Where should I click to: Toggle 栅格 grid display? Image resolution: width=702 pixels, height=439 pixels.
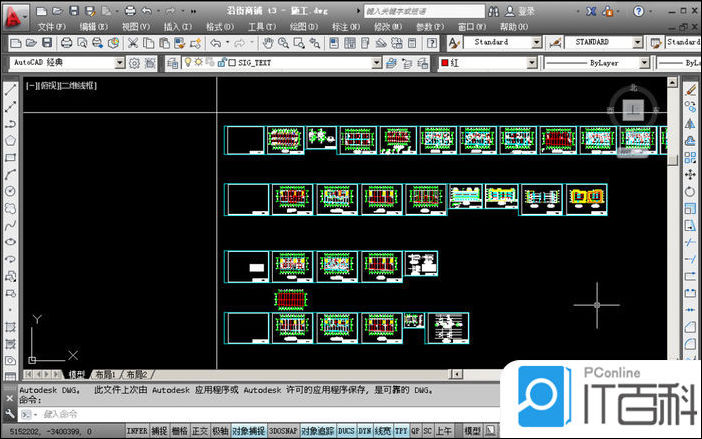(179, 430)
